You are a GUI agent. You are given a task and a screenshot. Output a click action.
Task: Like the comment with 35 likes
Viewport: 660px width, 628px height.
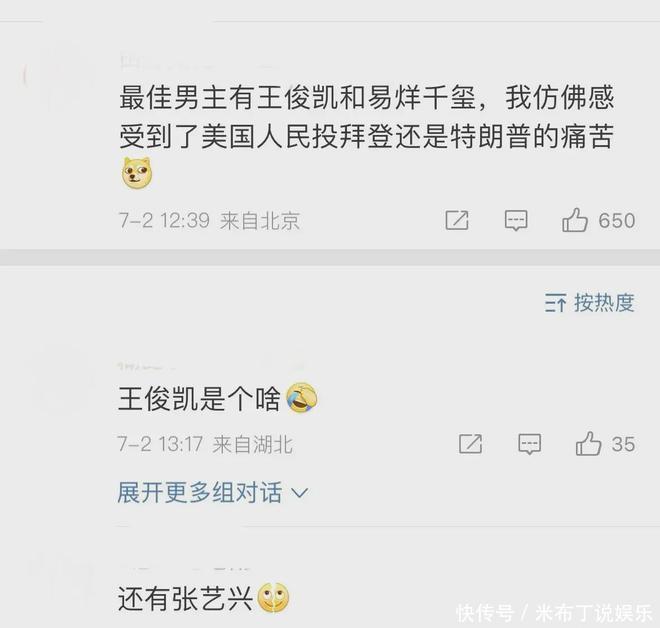click(x=588, y=444)
